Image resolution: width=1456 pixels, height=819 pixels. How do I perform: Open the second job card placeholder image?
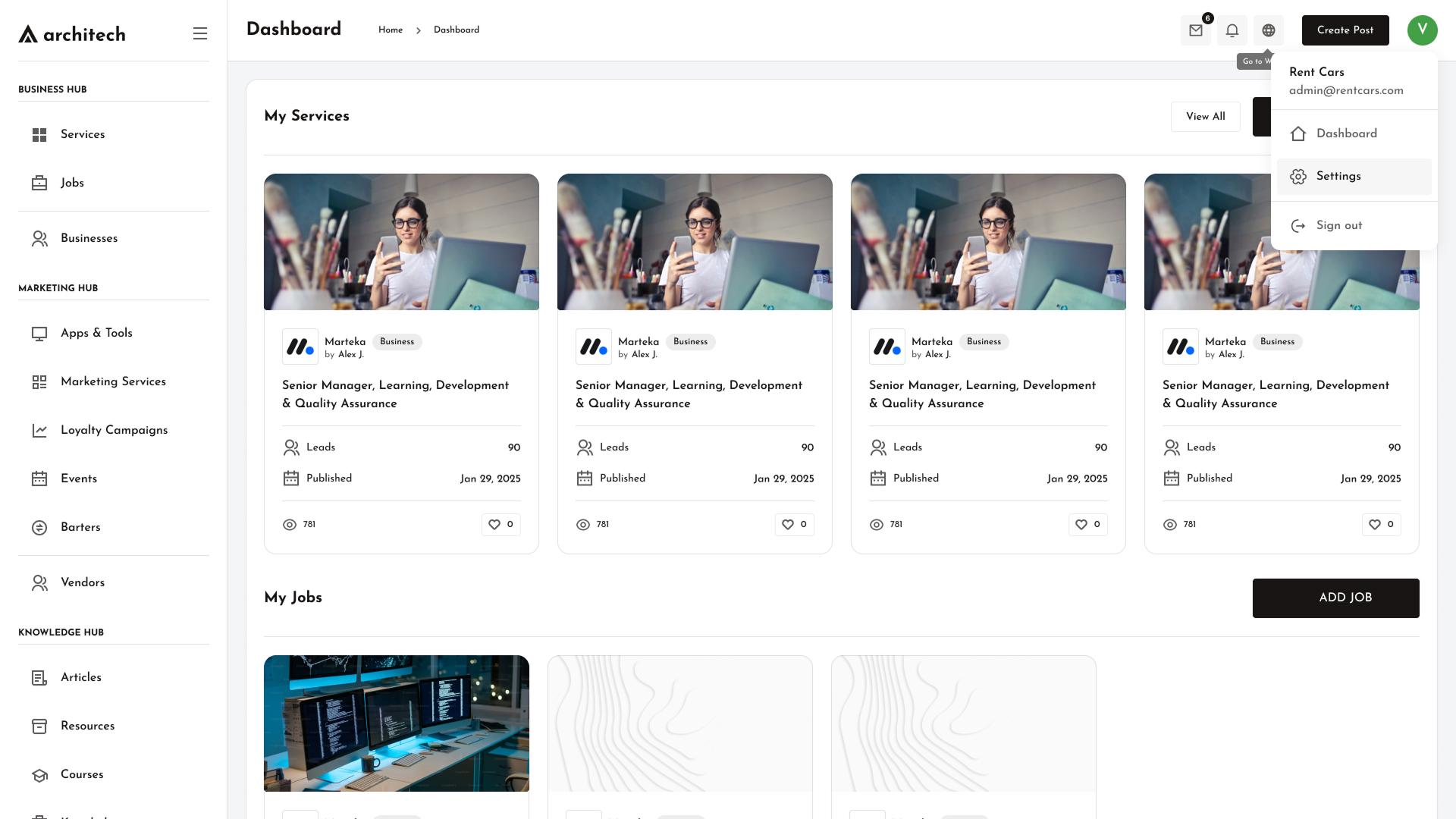tap(680, 723)
